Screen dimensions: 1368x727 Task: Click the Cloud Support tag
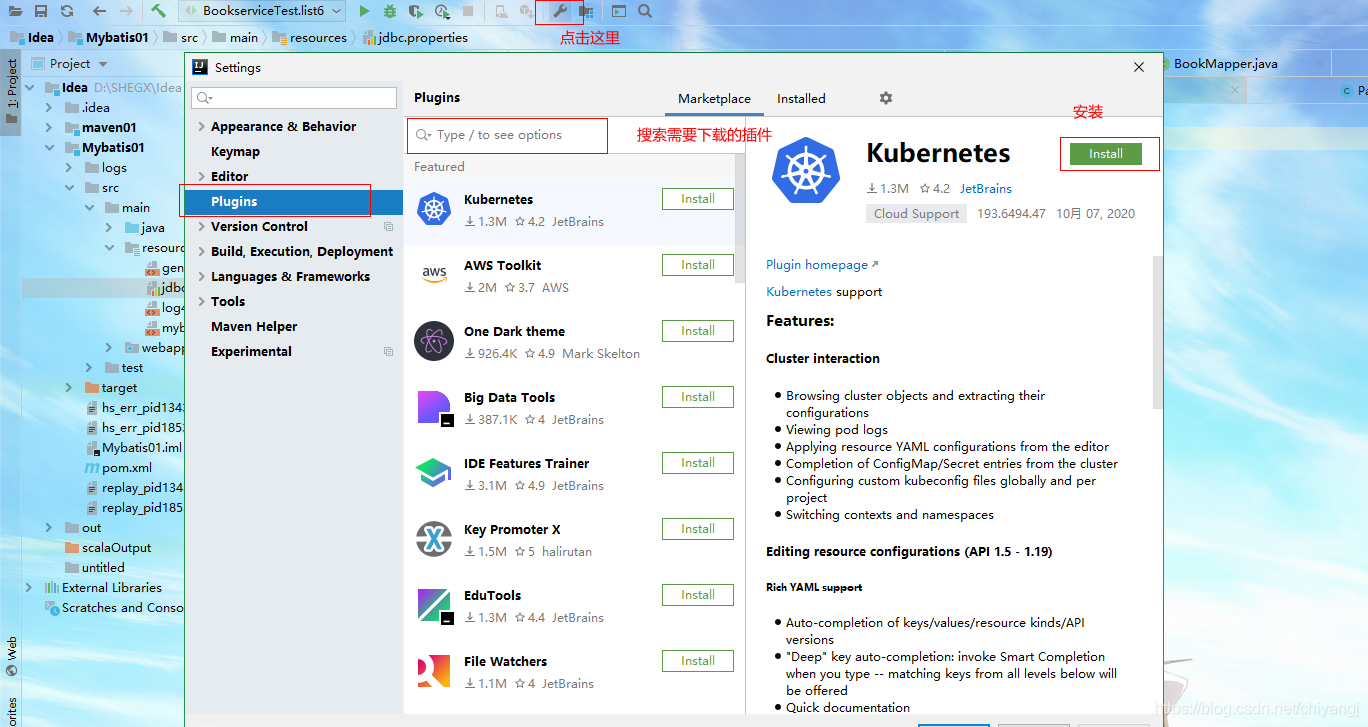pos(916,214)
